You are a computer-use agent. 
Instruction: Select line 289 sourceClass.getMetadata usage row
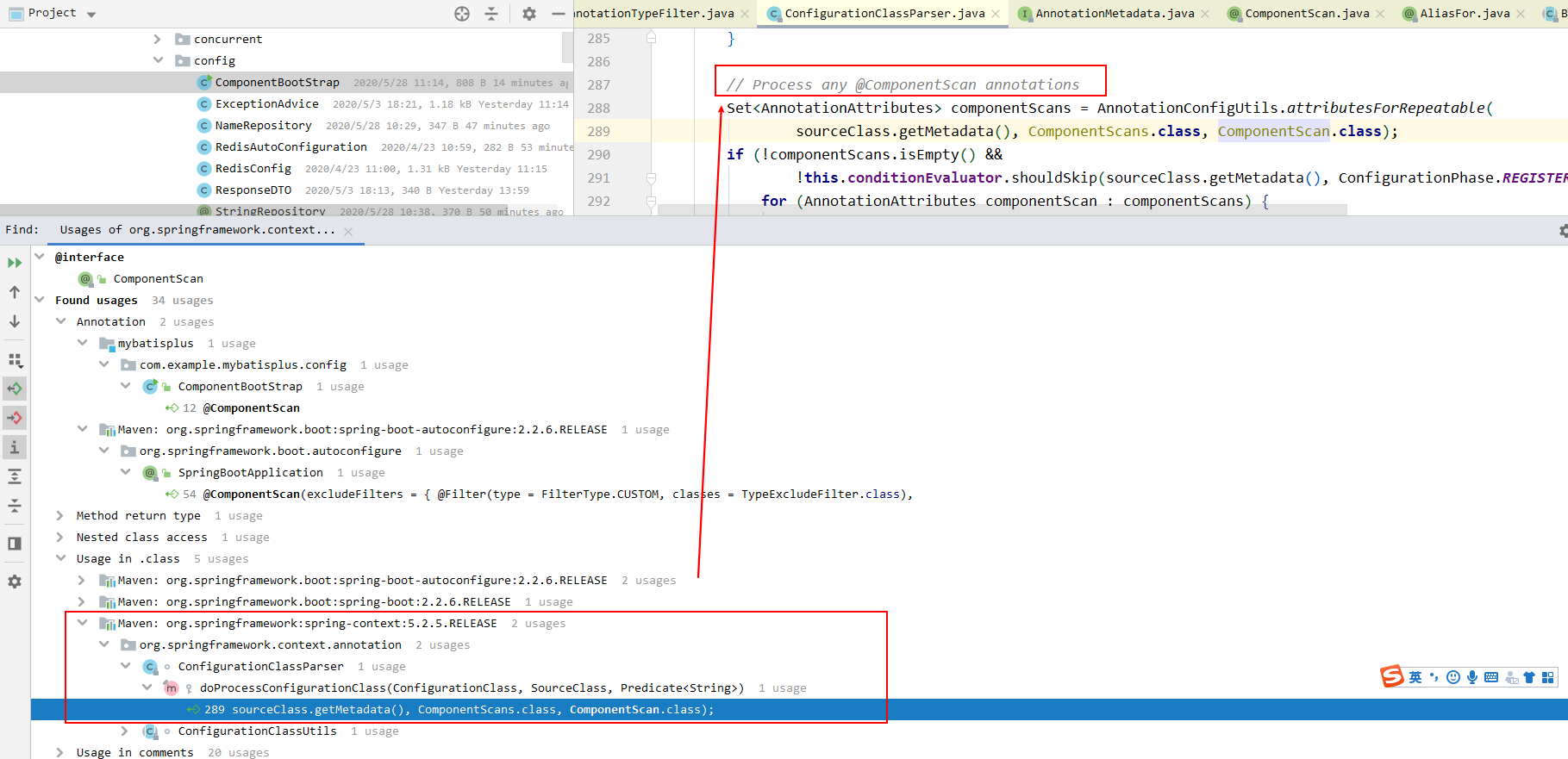click(x=799, y=709)
